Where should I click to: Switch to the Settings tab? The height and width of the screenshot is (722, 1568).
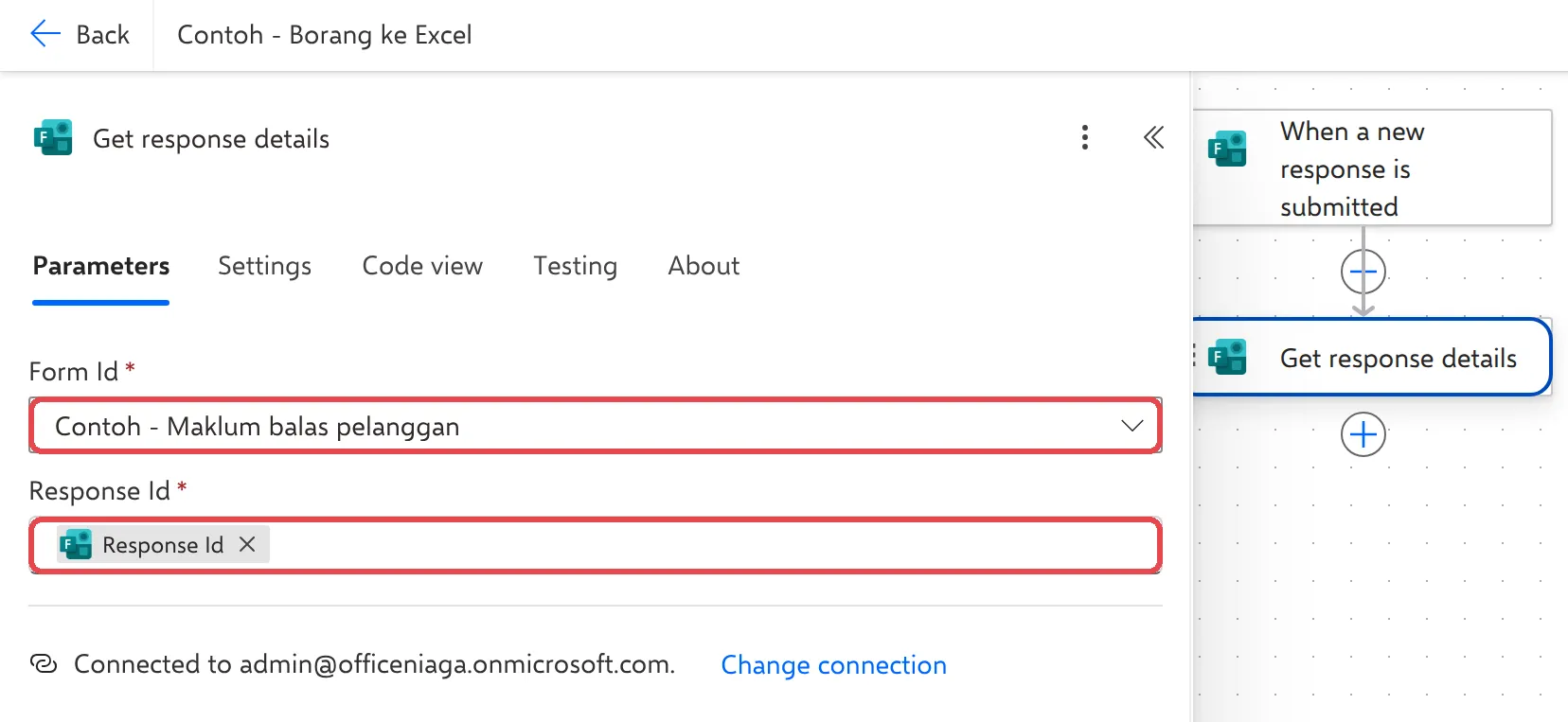click(x=264, y=266)
